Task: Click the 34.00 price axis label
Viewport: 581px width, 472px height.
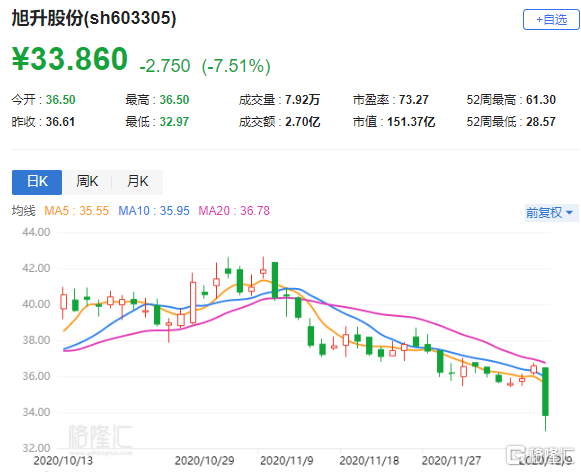Action: [x=36, y=412]
